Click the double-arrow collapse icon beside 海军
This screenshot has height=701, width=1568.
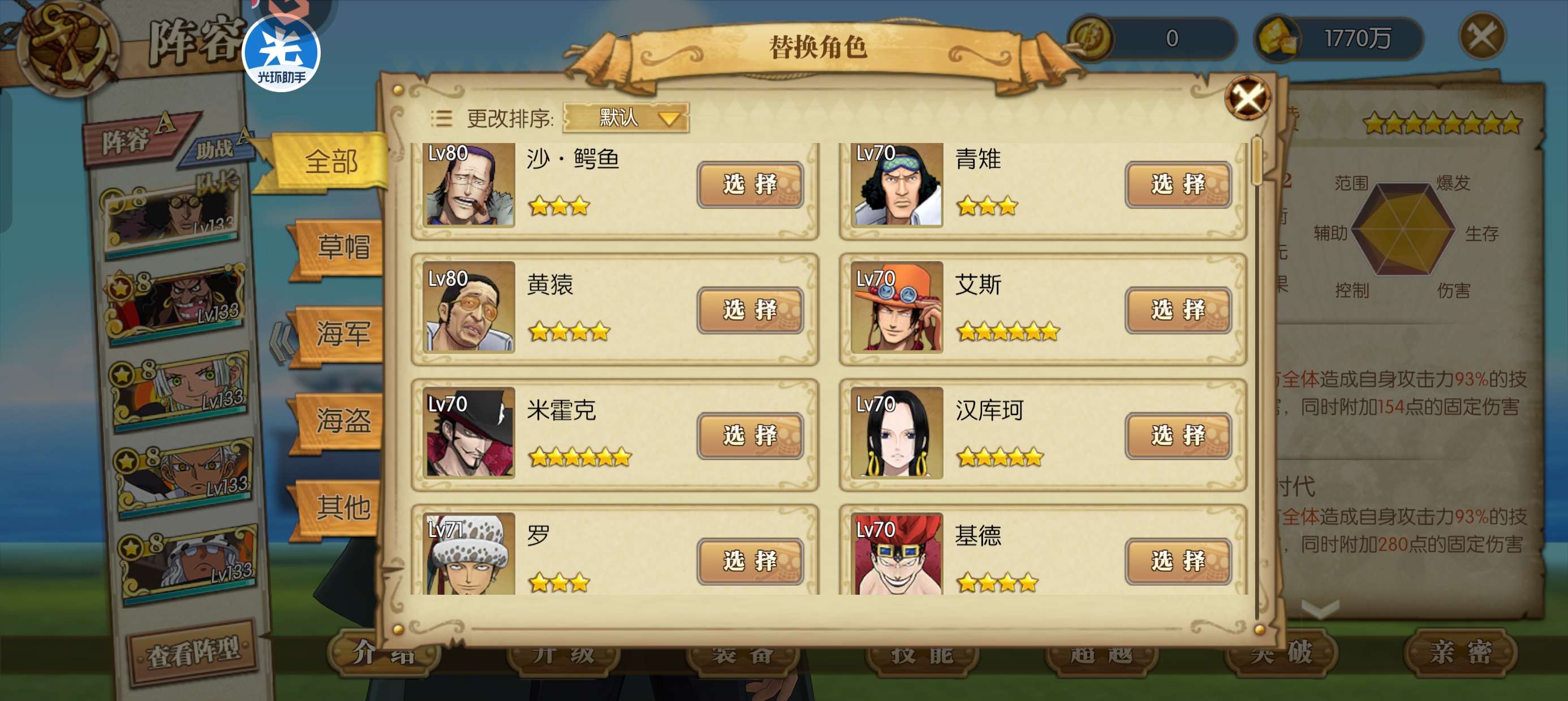coord(282,343)
